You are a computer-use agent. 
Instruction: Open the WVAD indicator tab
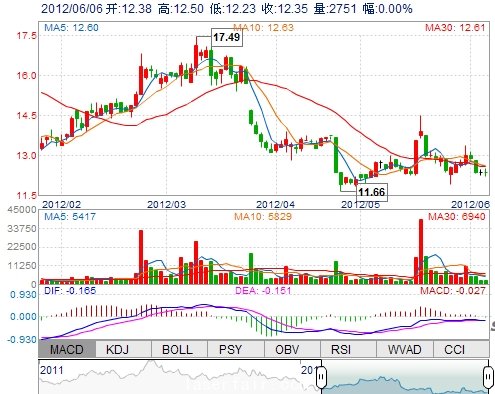pyautogui.click(x=405, y=350)
